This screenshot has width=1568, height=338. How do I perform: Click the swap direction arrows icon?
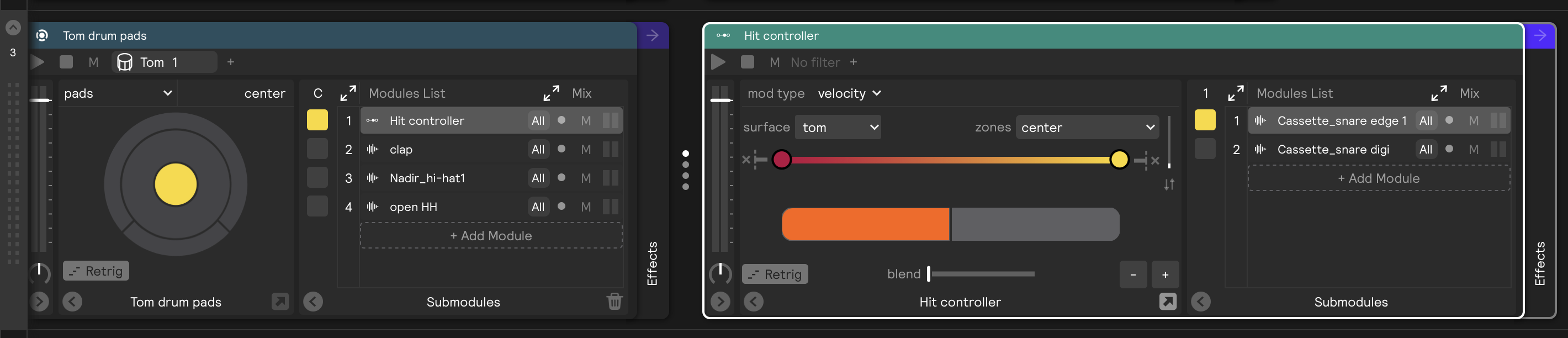[x=1169, y=184]
